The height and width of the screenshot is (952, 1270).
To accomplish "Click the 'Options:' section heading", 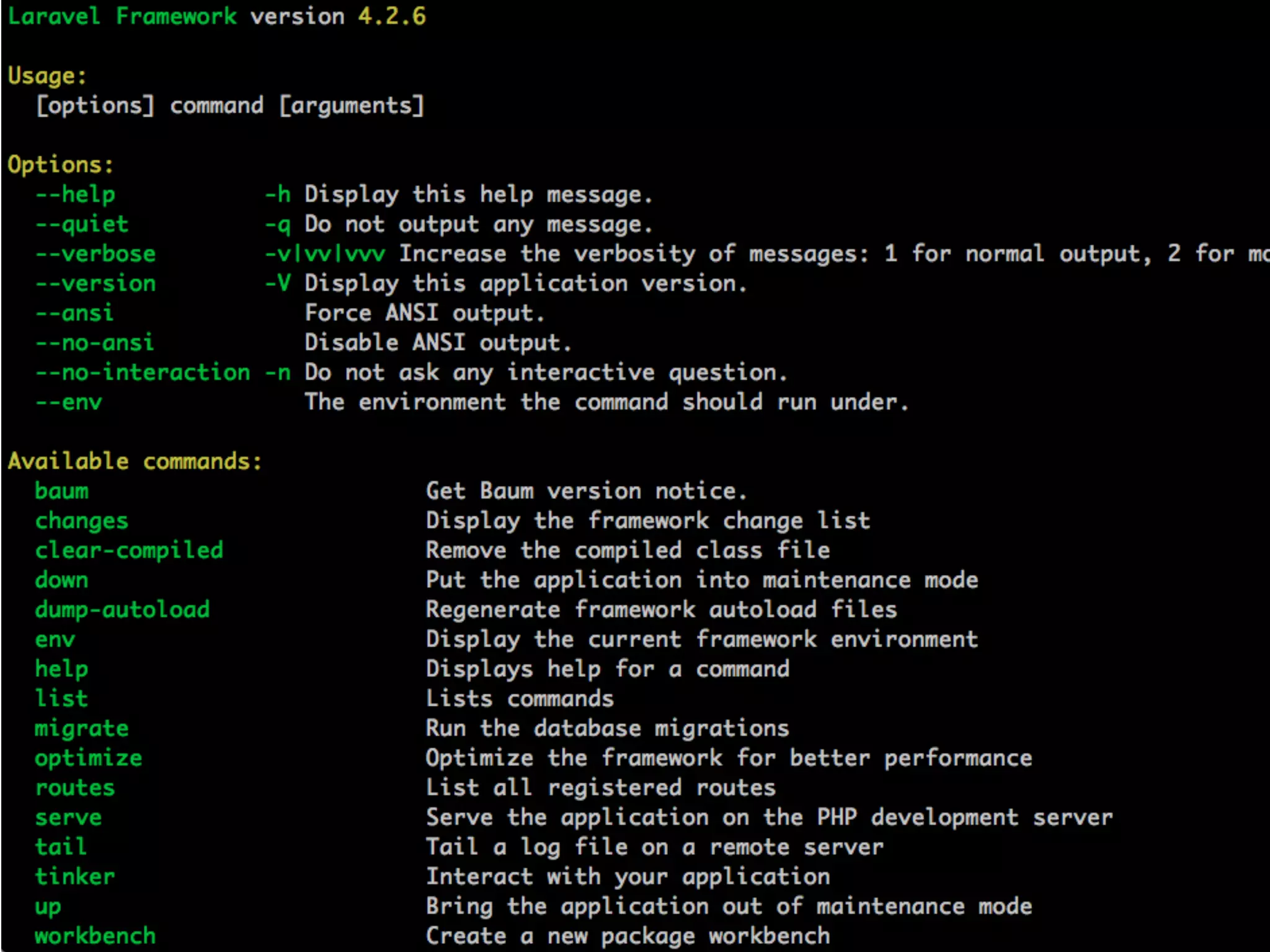I will (61, 165).
